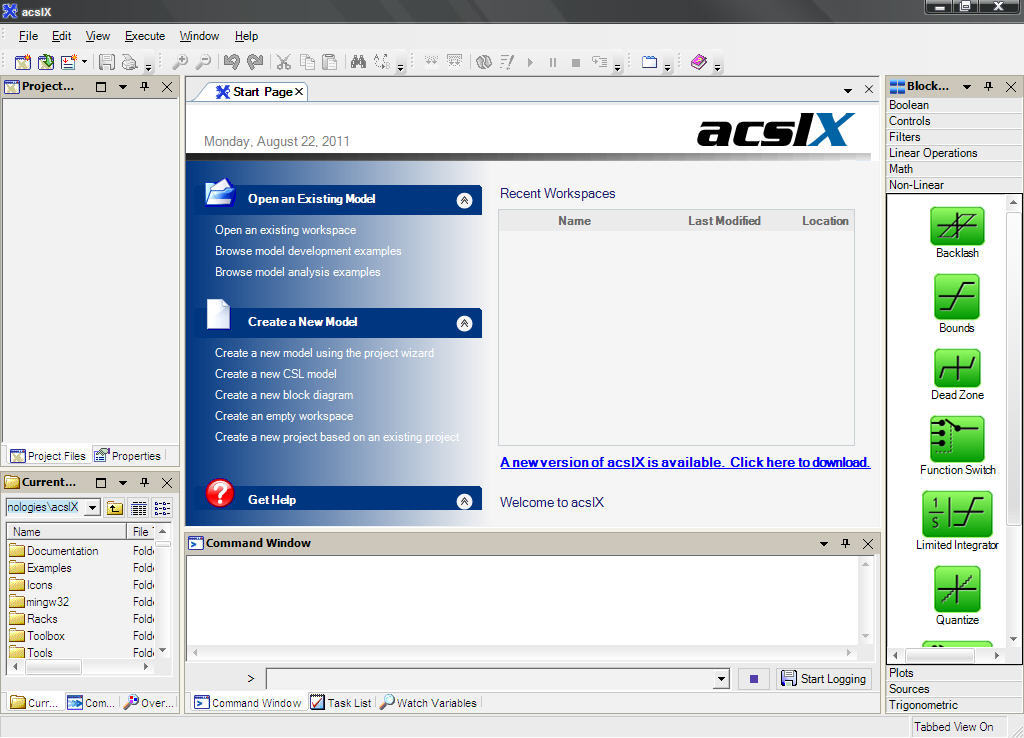Click the new version download link

(x=685, y=462)
